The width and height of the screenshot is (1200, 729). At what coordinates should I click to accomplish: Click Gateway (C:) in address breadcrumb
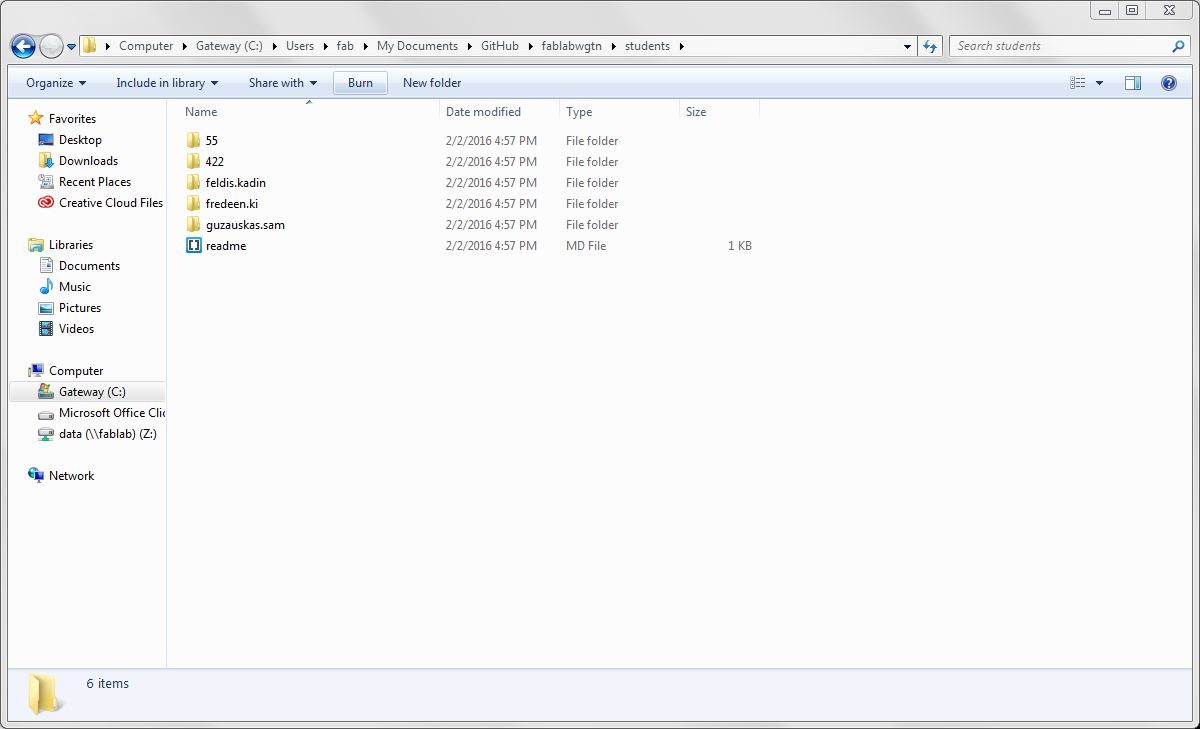click(x=229, y=46)
